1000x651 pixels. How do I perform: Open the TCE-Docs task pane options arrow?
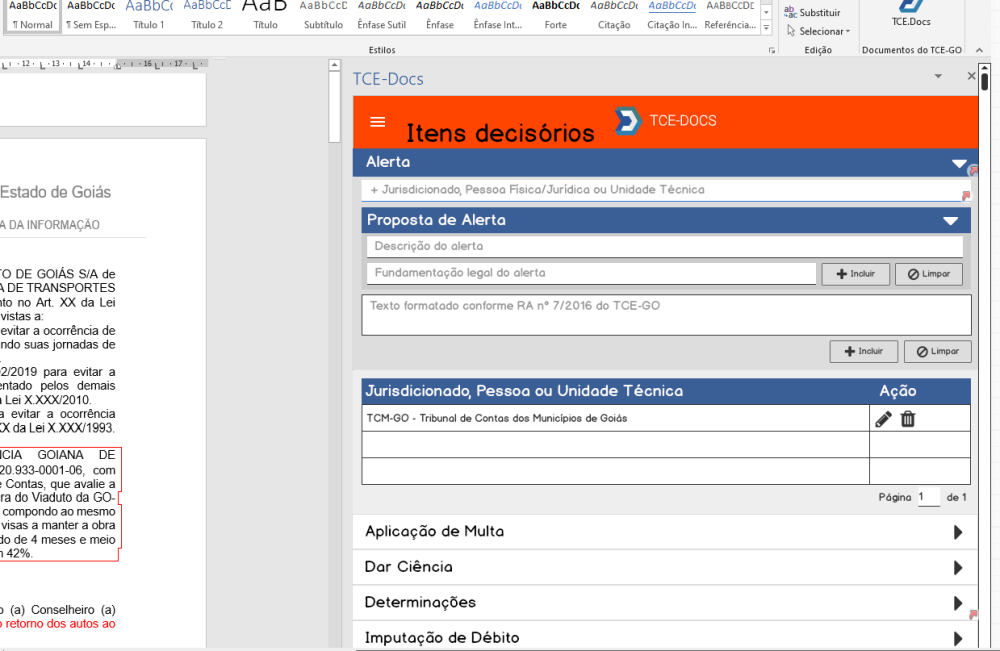click(938, 76)
